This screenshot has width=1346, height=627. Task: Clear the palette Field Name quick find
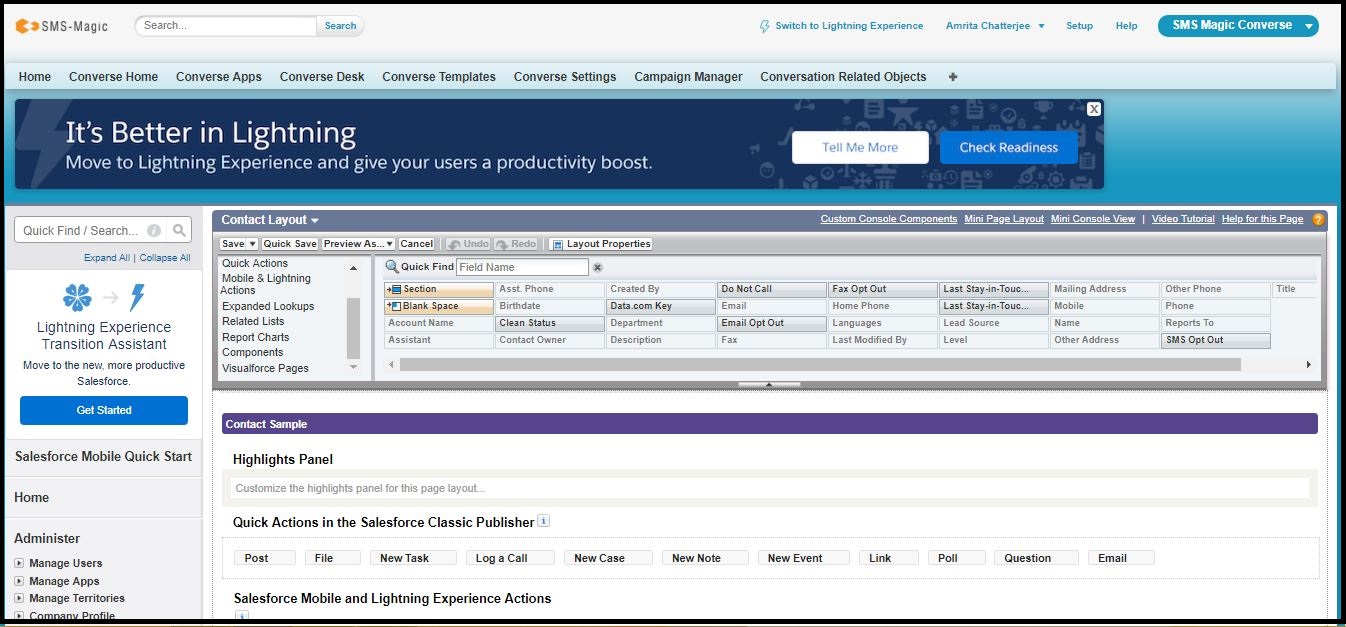click(598, 268)
